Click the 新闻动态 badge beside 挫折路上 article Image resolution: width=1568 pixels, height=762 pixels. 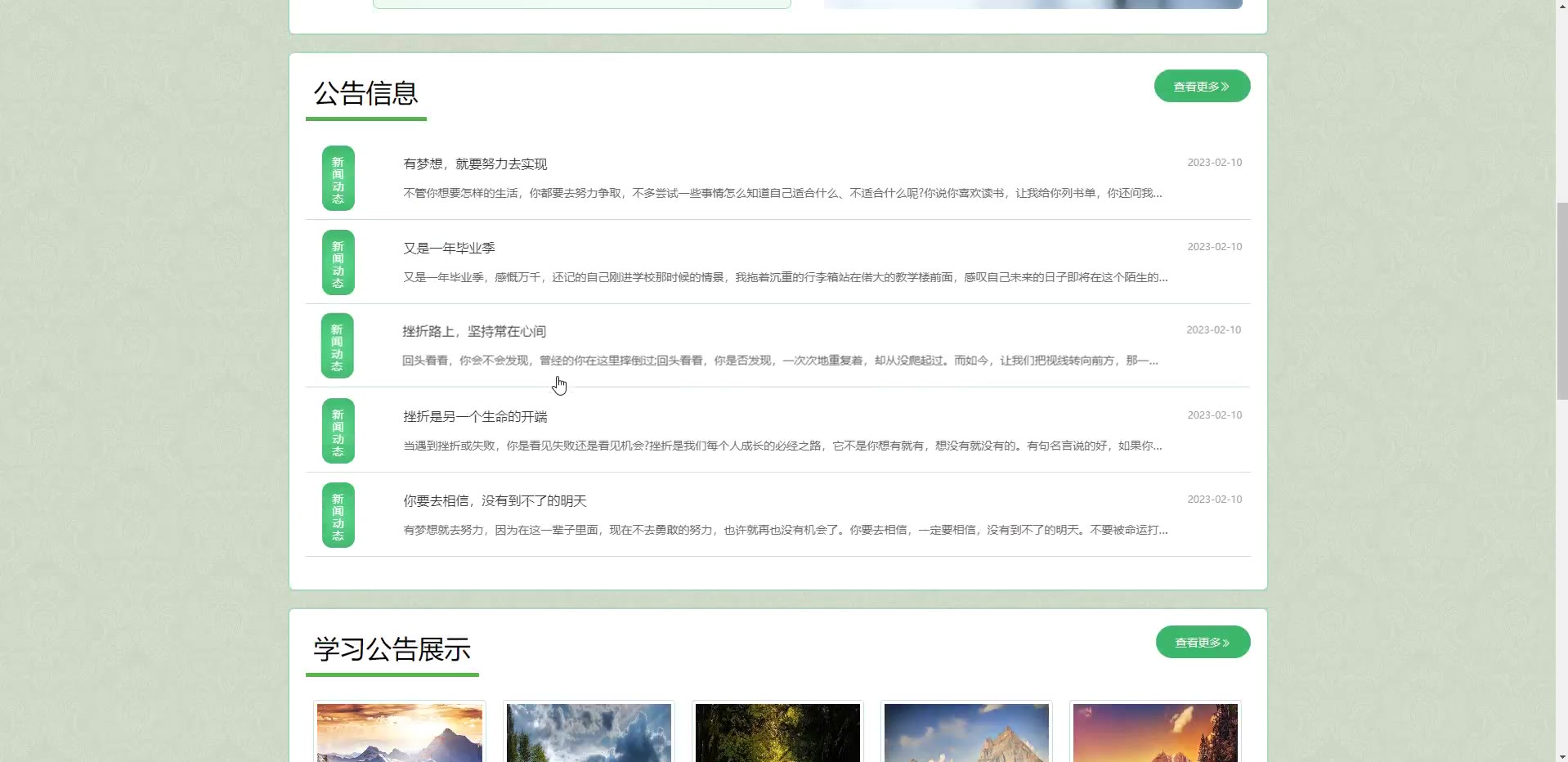(x=337, y=346)
